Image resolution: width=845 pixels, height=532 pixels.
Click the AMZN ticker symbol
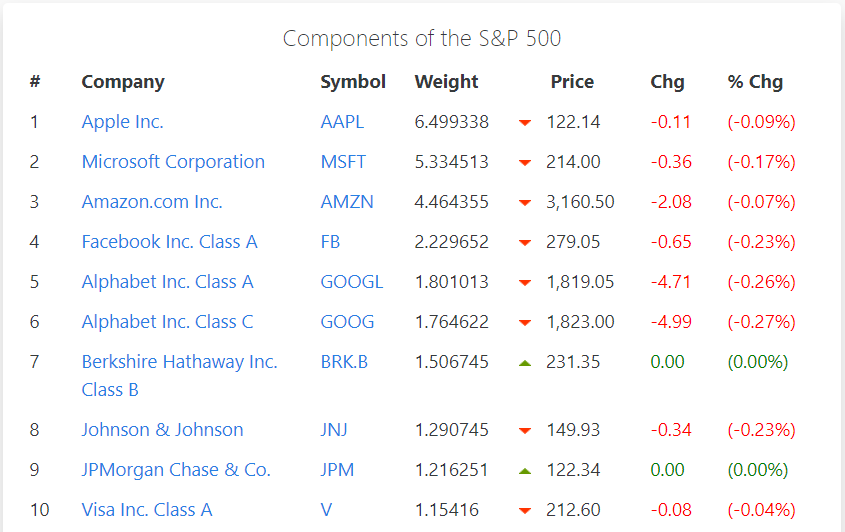[x=347, y=202]
